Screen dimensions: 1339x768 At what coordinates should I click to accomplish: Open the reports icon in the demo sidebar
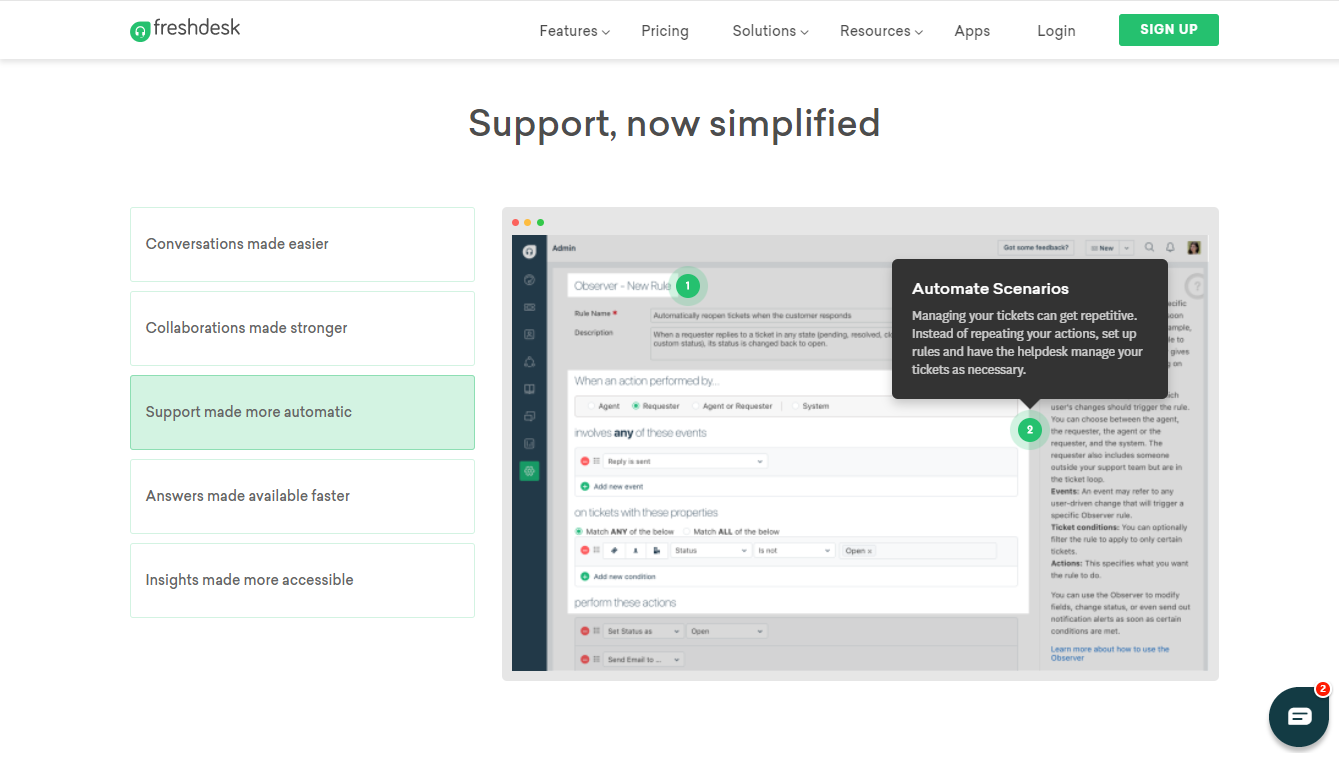529,443
